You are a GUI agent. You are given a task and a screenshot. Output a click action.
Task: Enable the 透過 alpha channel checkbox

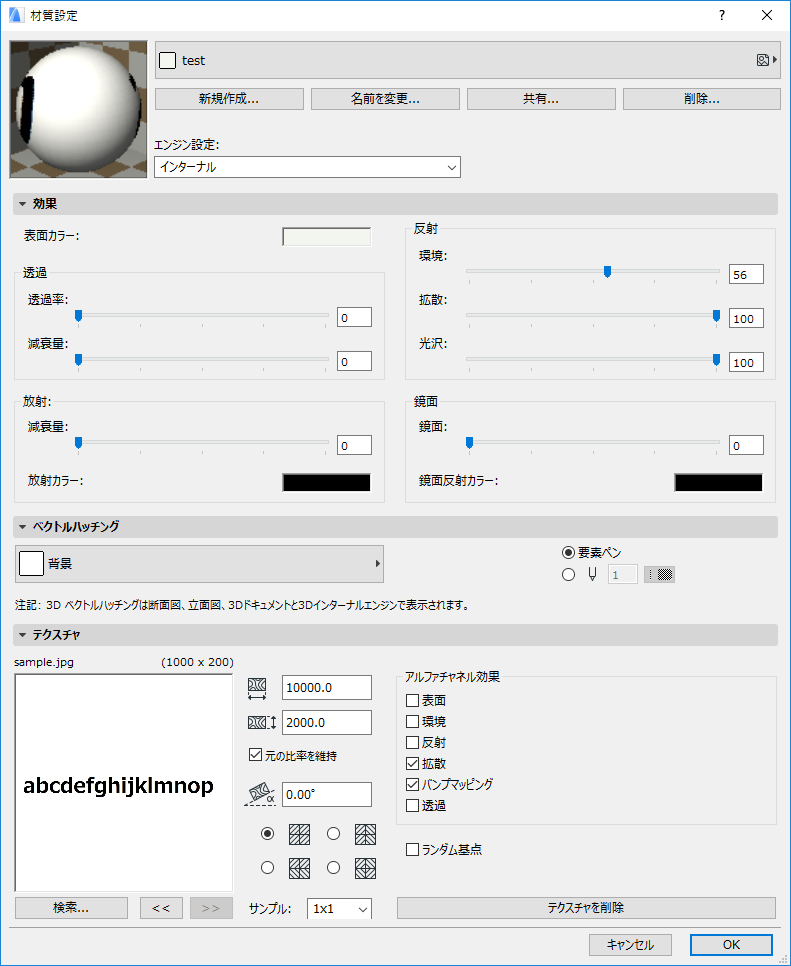coord(412,805)
